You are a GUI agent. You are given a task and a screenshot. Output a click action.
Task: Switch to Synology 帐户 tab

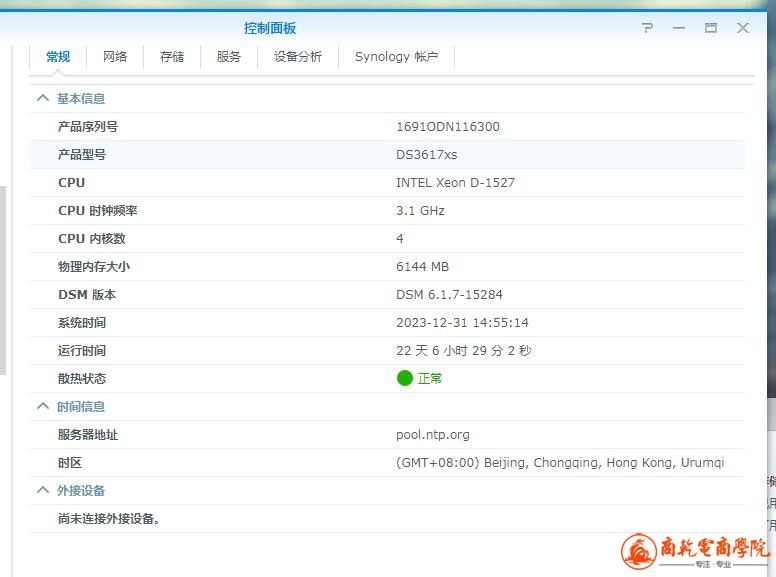(x=396, y=57)
